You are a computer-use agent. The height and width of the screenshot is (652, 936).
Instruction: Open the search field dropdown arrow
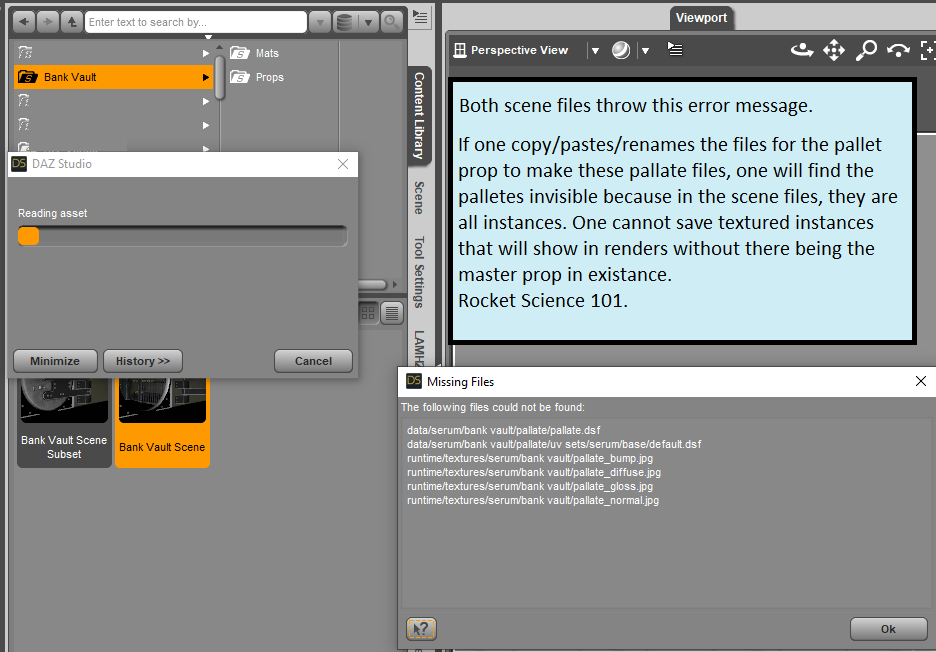(x=320, y=23)
